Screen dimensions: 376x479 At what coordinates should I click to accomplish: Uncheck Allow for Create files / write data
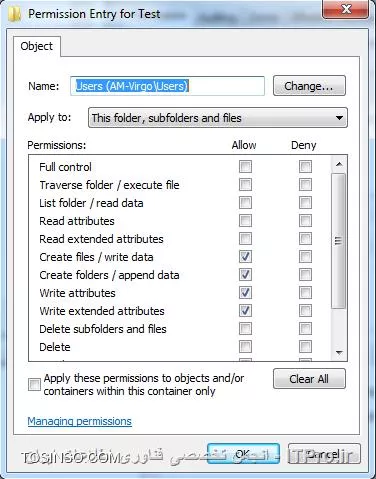point(245,257)
